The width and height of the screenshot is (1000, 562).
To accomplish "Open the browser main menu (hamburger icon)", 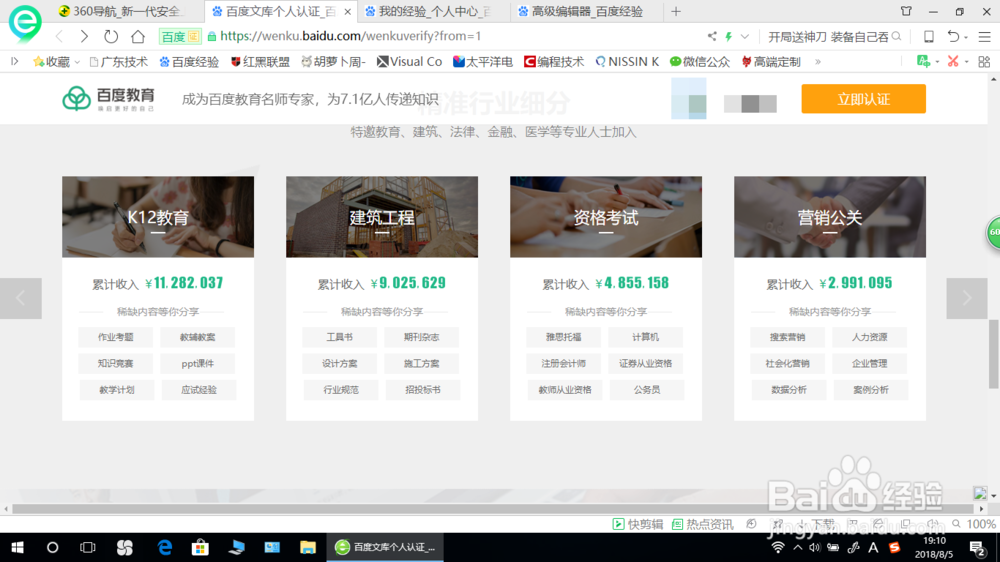I will pos(985,36).
